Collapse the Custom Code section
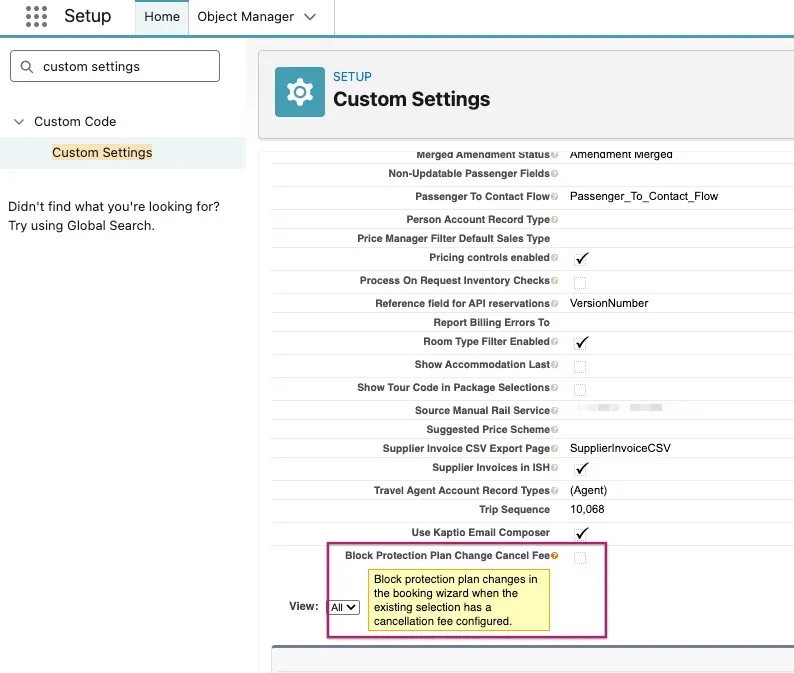 [x=18, y=122]
